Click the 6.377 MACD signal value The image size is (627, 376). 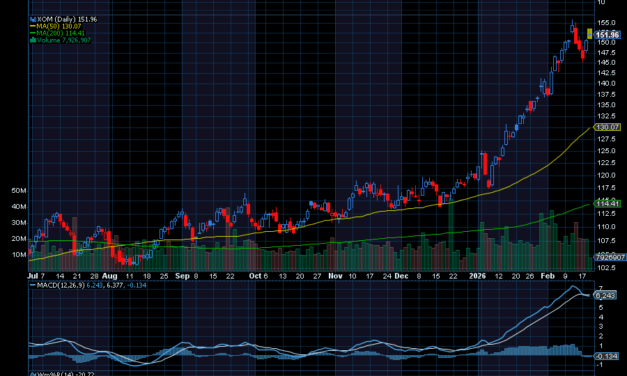pos(114,285)
